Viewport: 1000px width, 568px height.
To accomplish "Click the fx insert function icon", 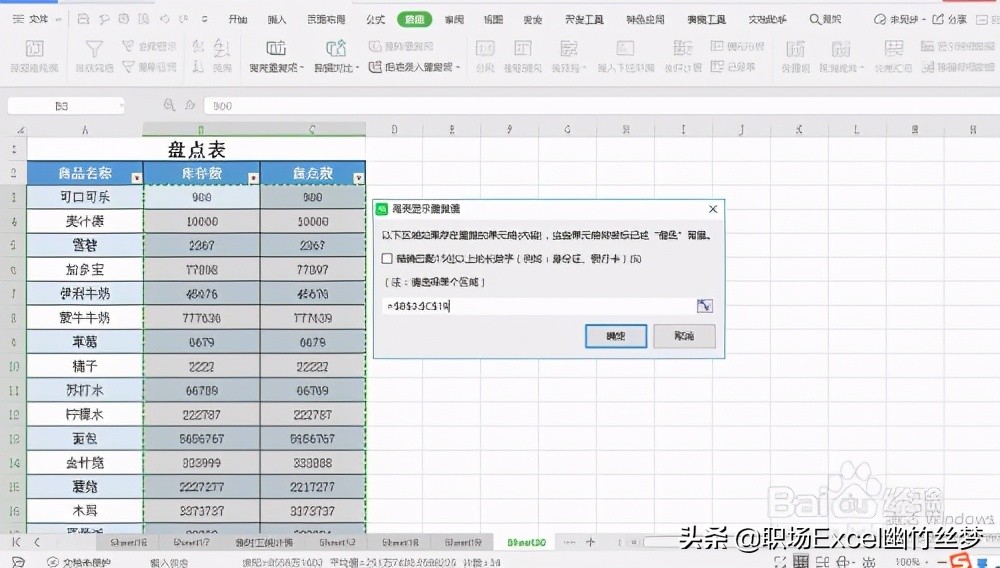I will 190,105.
